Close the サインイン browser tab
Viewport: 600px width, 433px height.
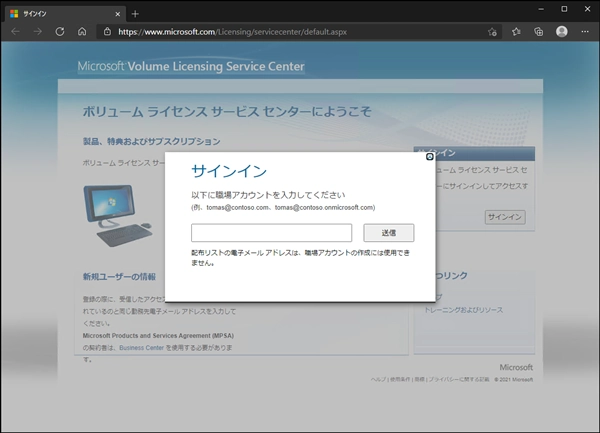click(117, 14)
